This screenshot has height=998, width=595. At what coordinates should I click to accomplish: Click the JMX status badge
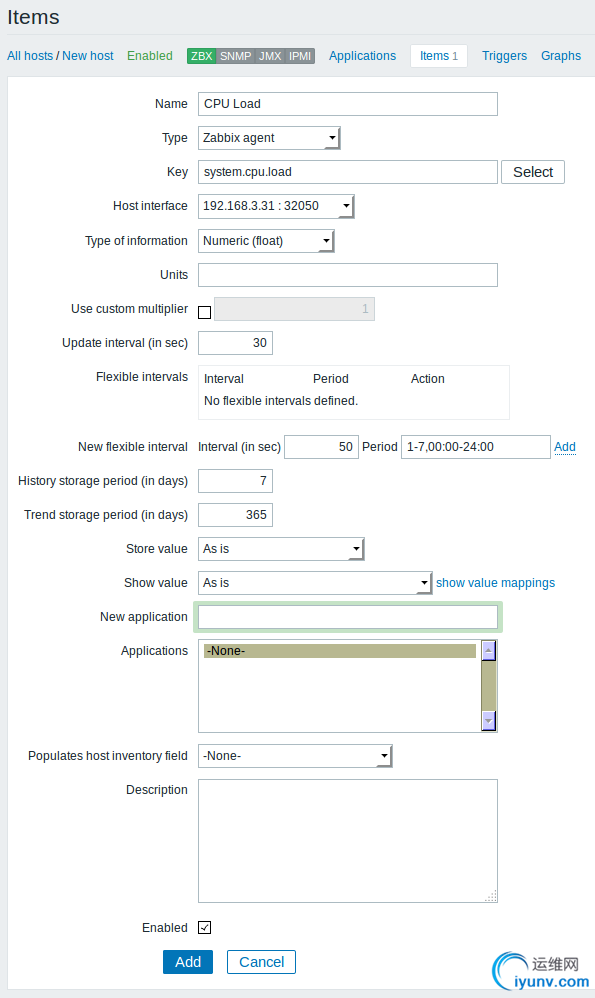[x=270, y=56]
